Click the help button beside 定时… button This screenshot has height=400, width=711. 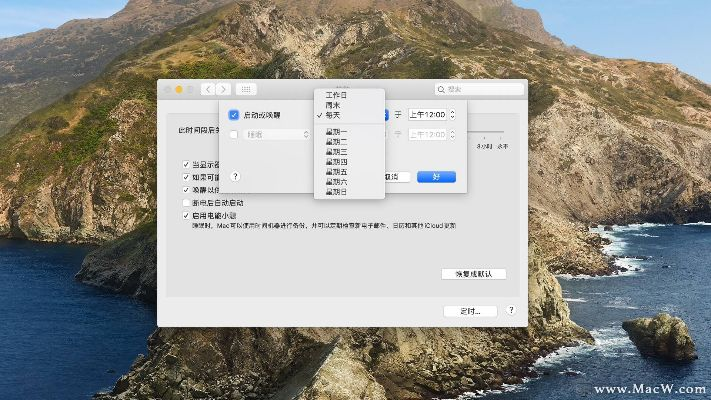click(511, 311)
